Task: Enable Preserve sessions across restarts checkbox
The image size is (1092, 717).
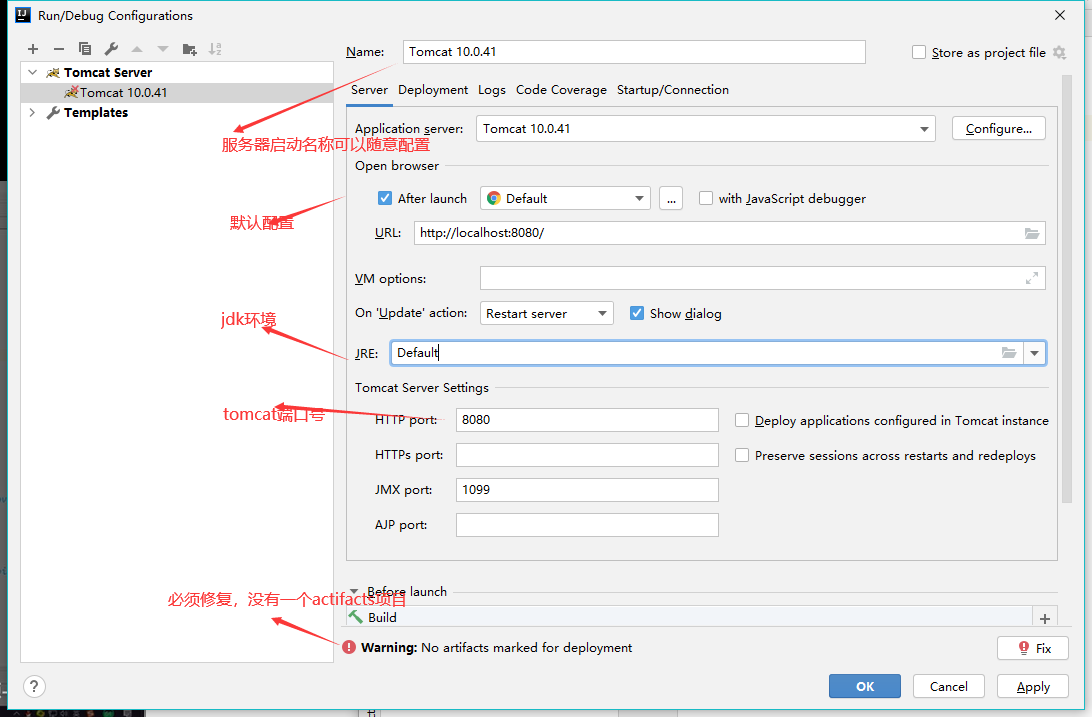Action: [x=742, y=455]
